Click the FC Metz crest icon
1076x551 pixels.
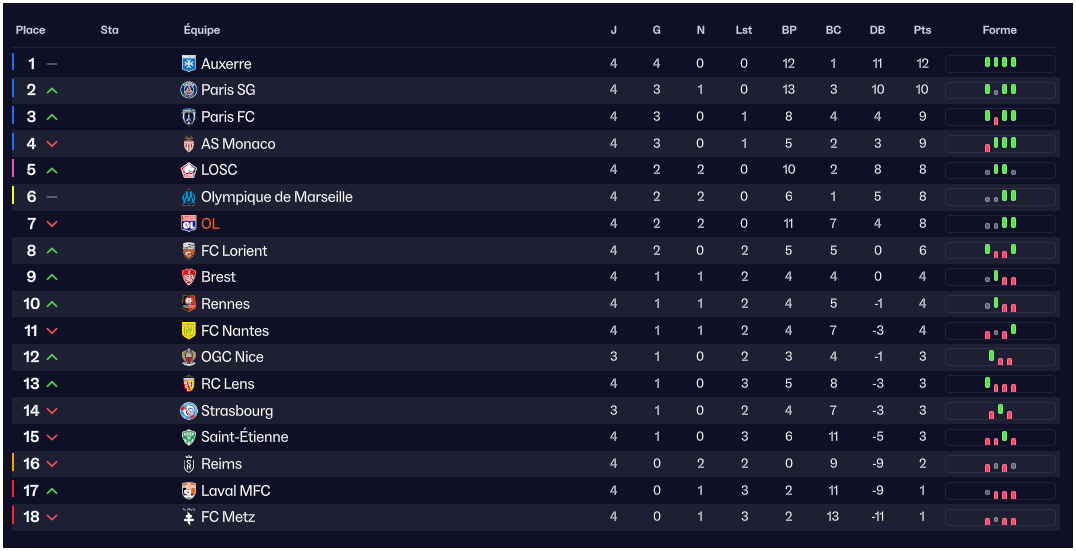tap(189, 517)
